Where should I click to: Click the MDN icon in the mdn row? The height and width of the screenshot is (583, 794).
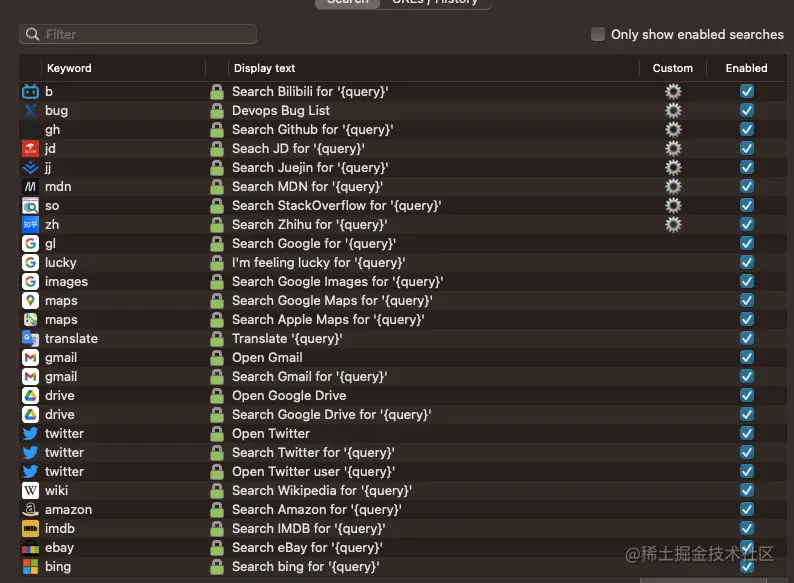(x=30, y=187)
